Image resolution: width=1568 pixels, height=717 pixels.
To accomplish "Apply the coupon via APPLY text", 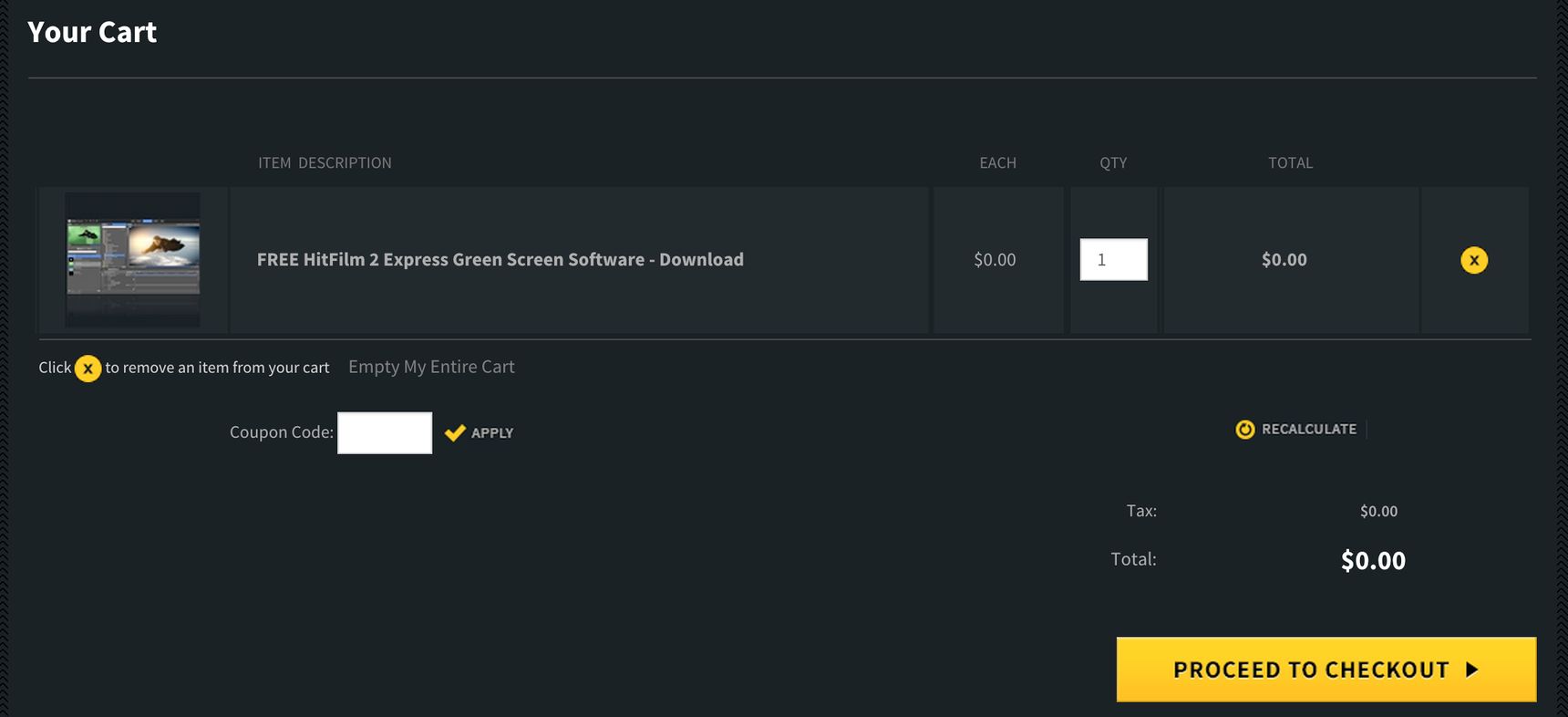I will point(492,433).
